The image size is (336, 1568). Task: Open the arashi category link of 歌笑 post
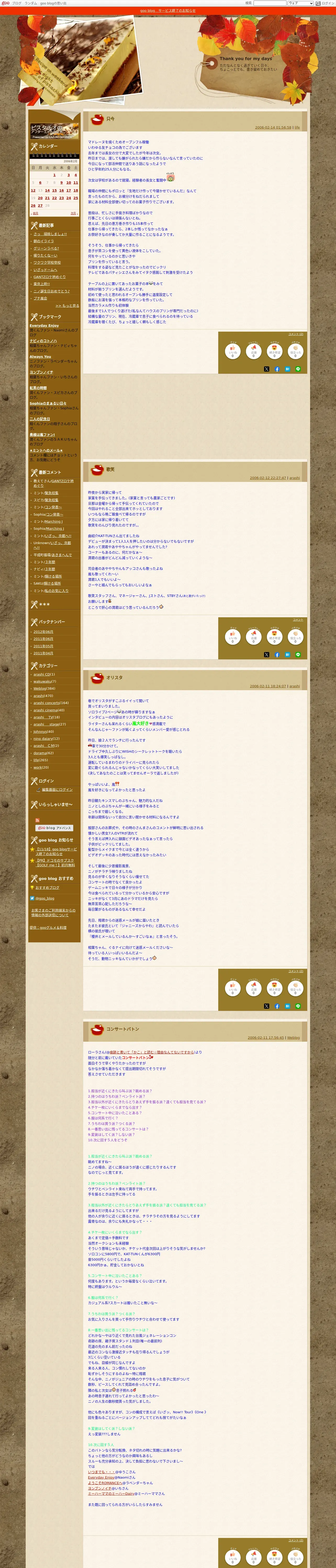click(295, 478)
